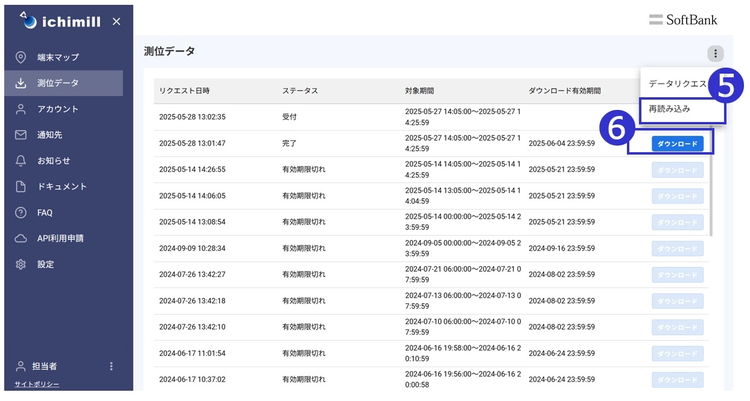
Task: Click the question mark FAQ icon
Action: [20, 213]
